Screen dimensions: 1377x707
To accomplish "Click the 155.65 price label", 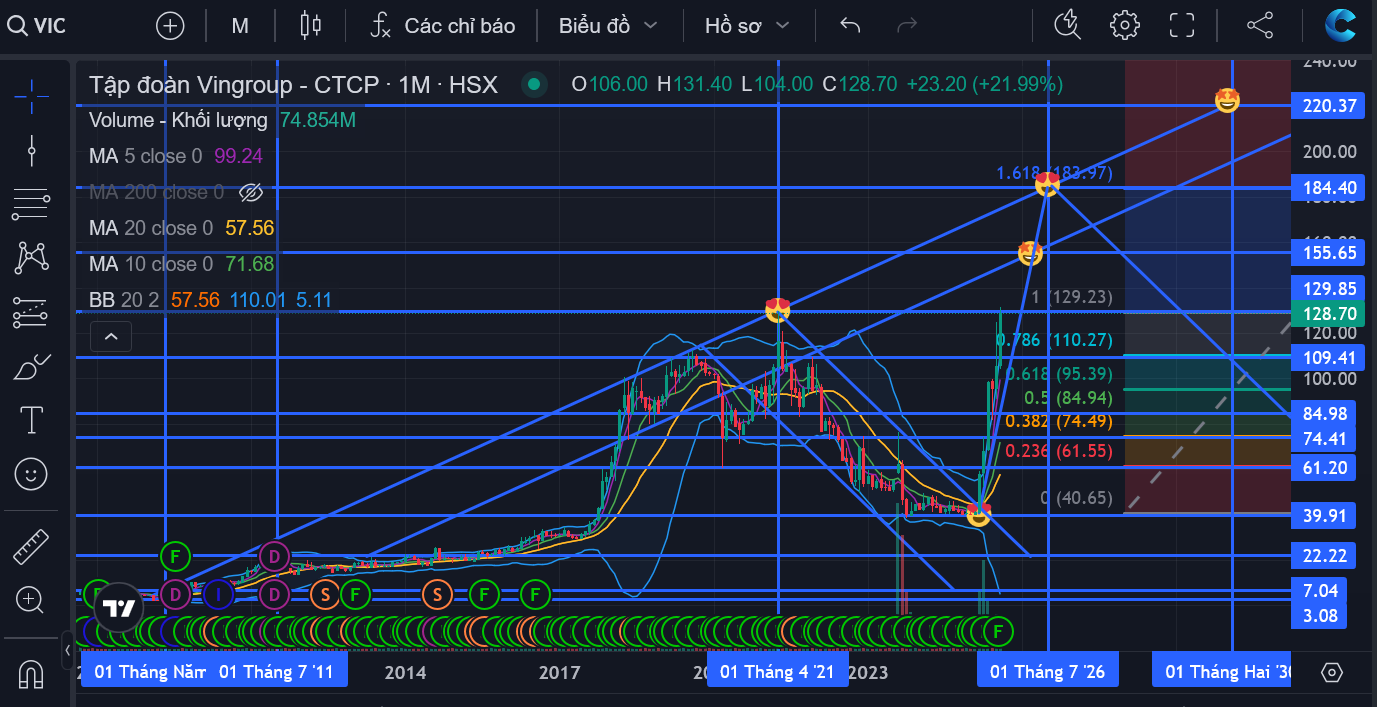I will click(x=1327, y=253).
